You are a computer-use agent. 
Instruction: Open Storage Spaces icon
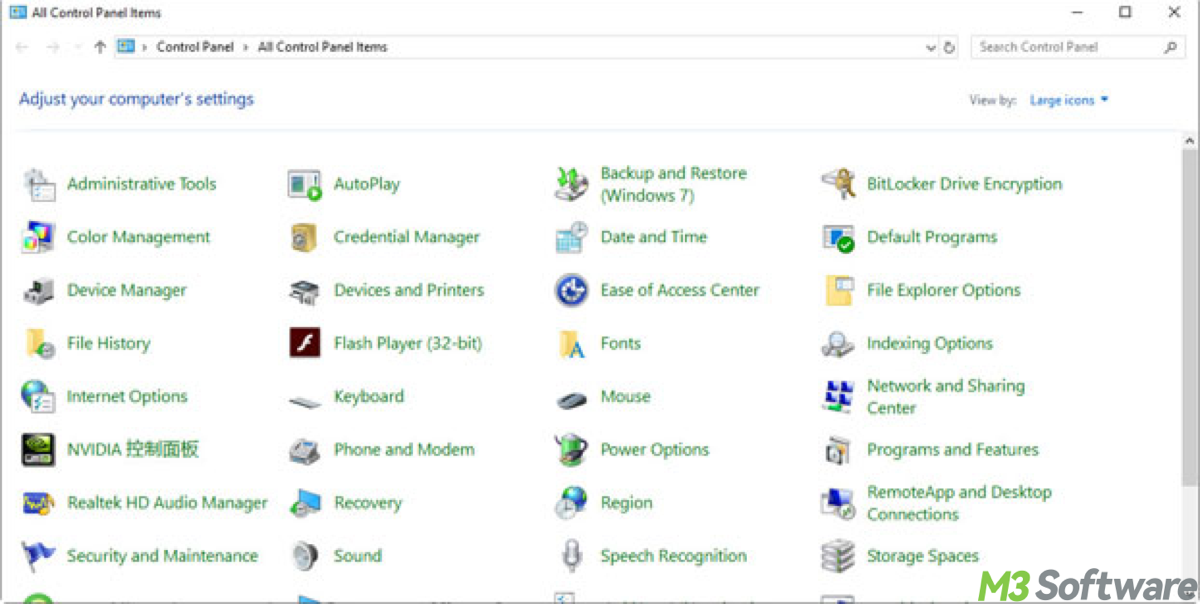pos(838,555)
